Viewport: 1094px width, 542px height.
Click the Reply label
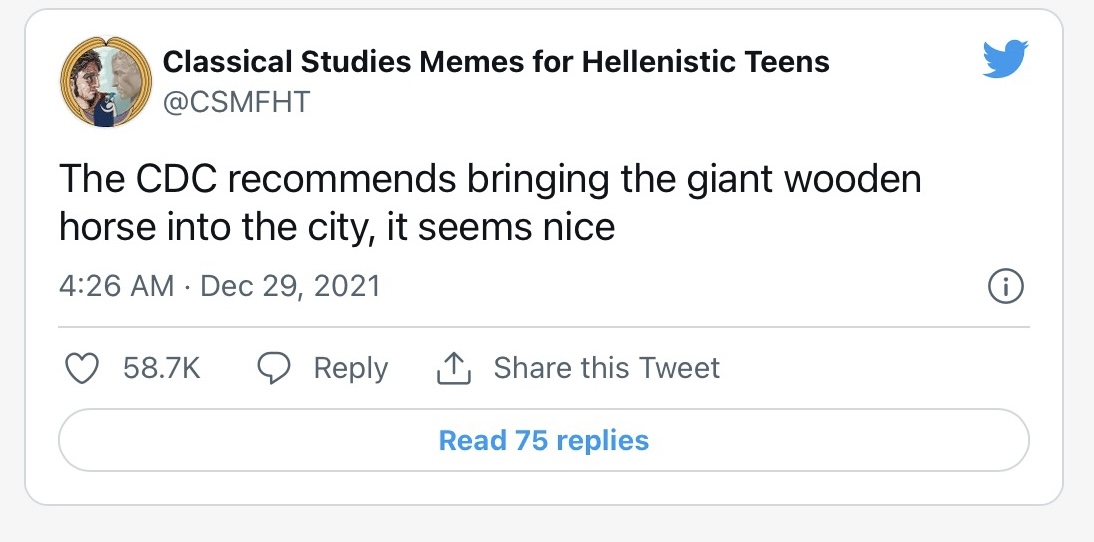(x=350, y=369)
